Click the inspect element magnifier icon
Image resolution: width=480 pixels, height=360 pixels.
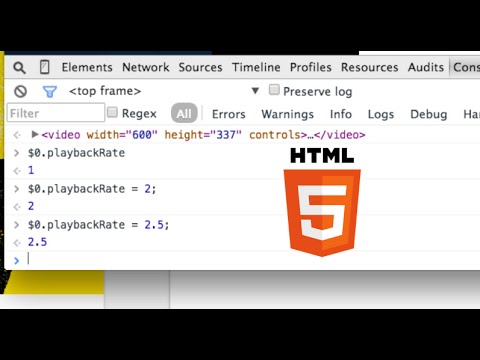pos(19,68)
